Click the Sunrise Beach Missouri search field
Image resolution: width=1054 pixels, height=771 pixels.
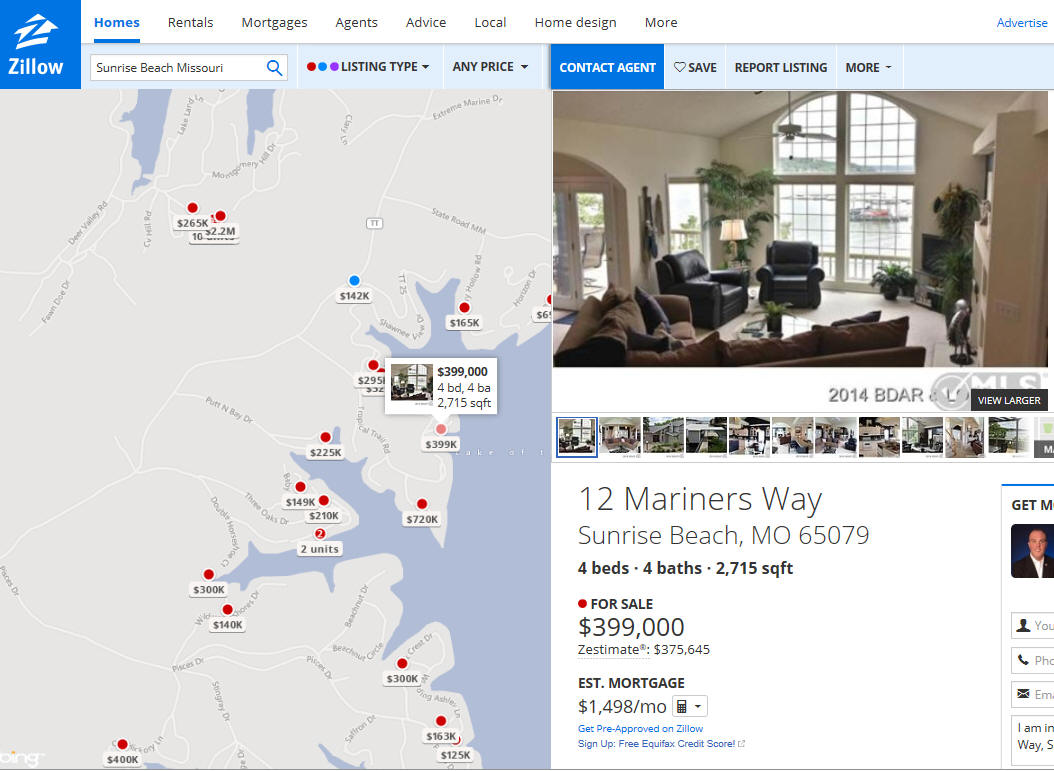pyautogui.click(x=178, y=67)
